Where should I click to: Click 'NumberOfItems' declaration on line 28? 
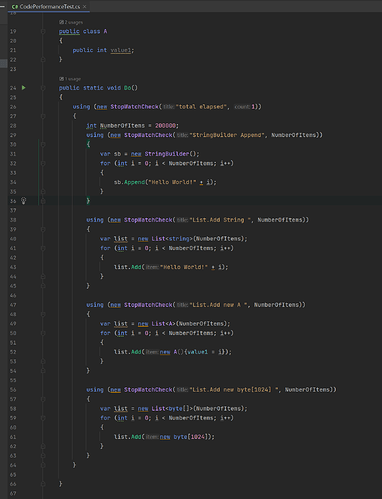(x=122, y=126)
